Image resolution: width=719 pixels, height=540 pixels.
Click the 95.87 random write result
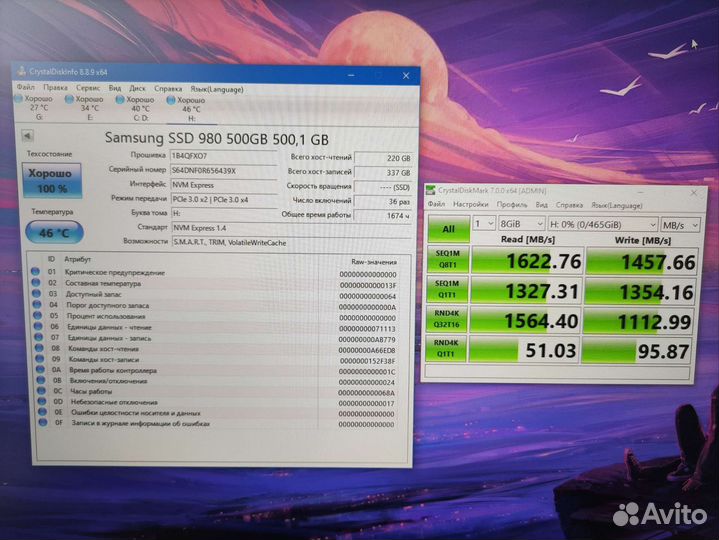pyautogui.click(x=636, y=352)
